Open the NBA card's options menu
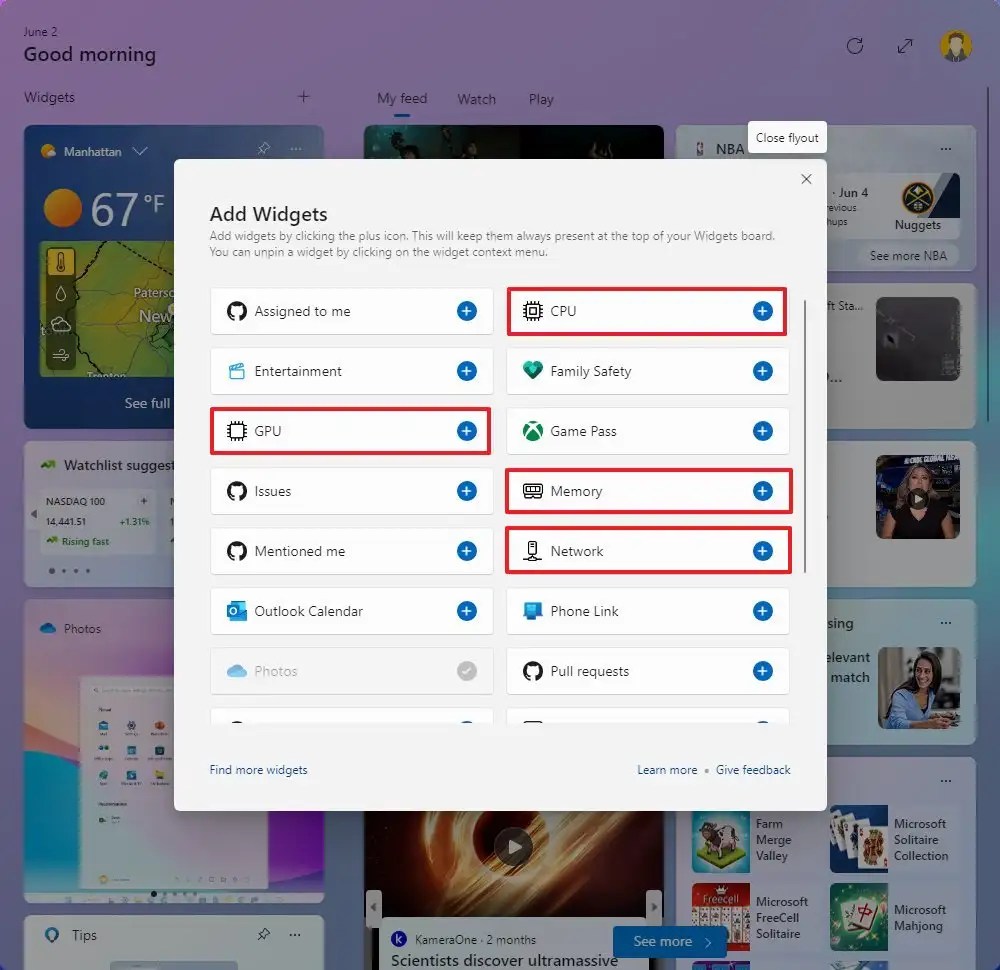Viewport: 1000px width, 970px height. tap(946, 148)
